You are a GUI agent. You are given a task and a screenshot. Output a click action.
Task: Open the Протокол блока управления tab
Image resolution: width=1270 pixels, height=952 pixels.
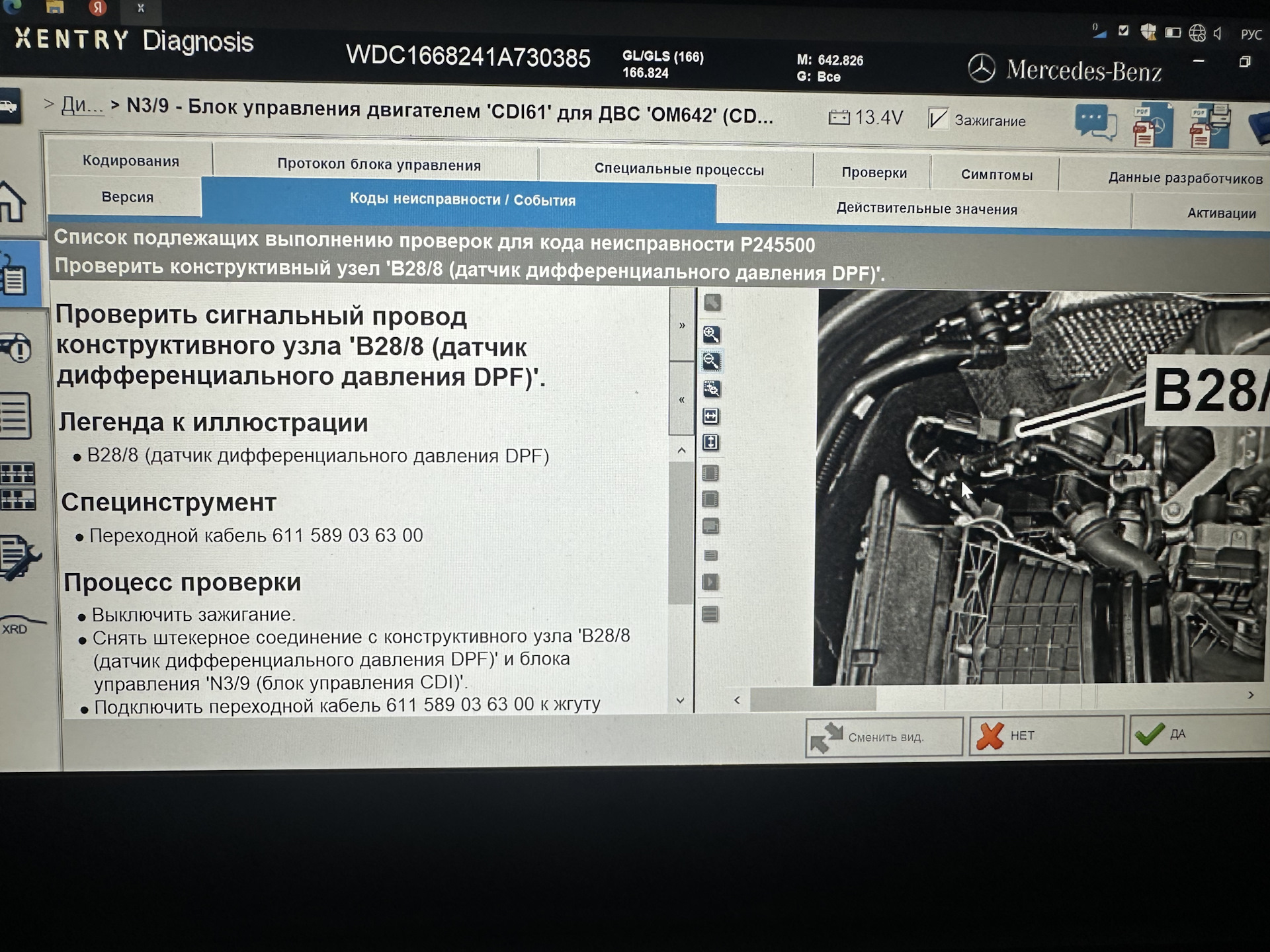point(378,165)
